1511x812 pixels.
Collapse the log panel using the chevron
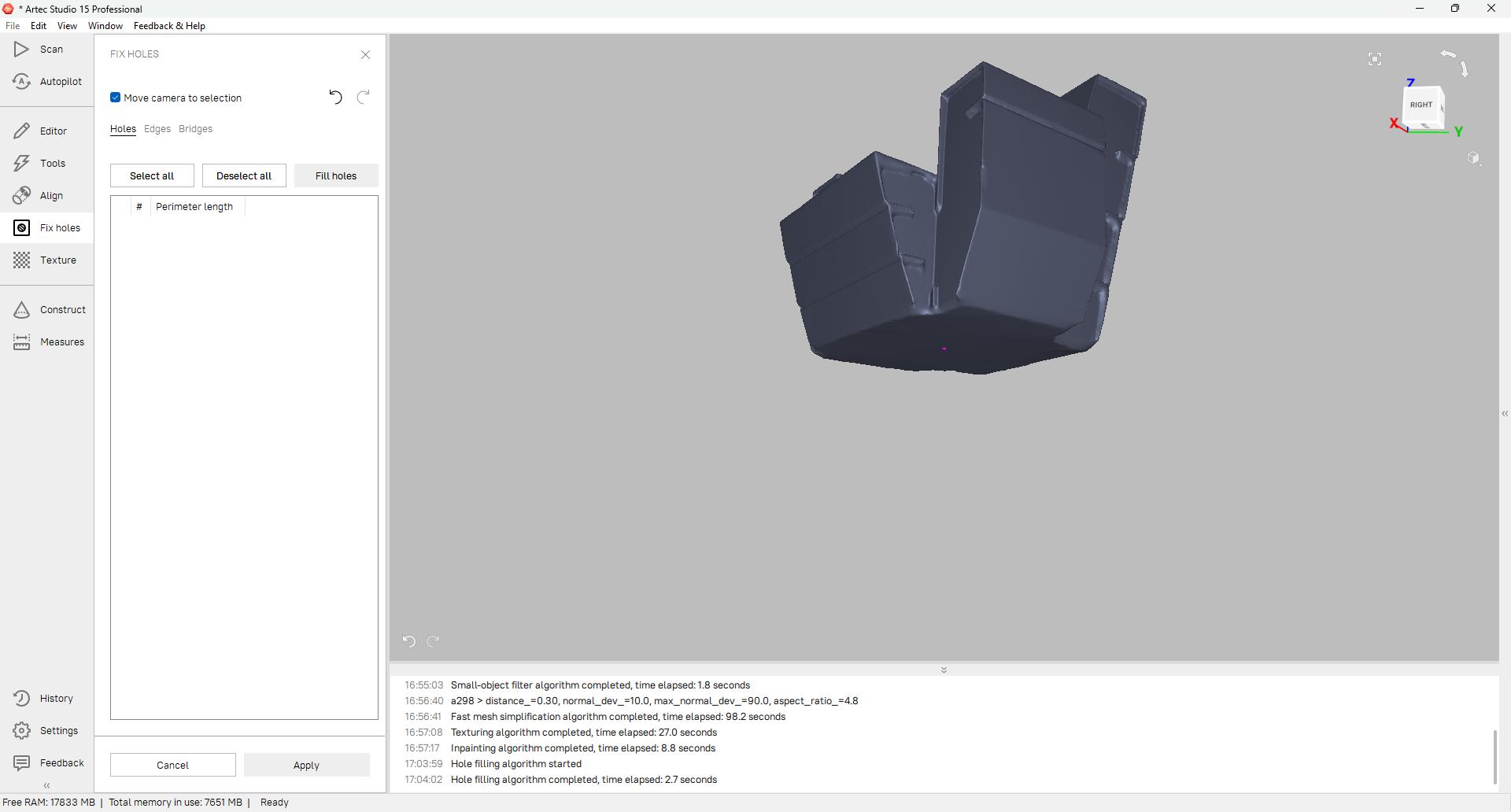pos(944,670)
